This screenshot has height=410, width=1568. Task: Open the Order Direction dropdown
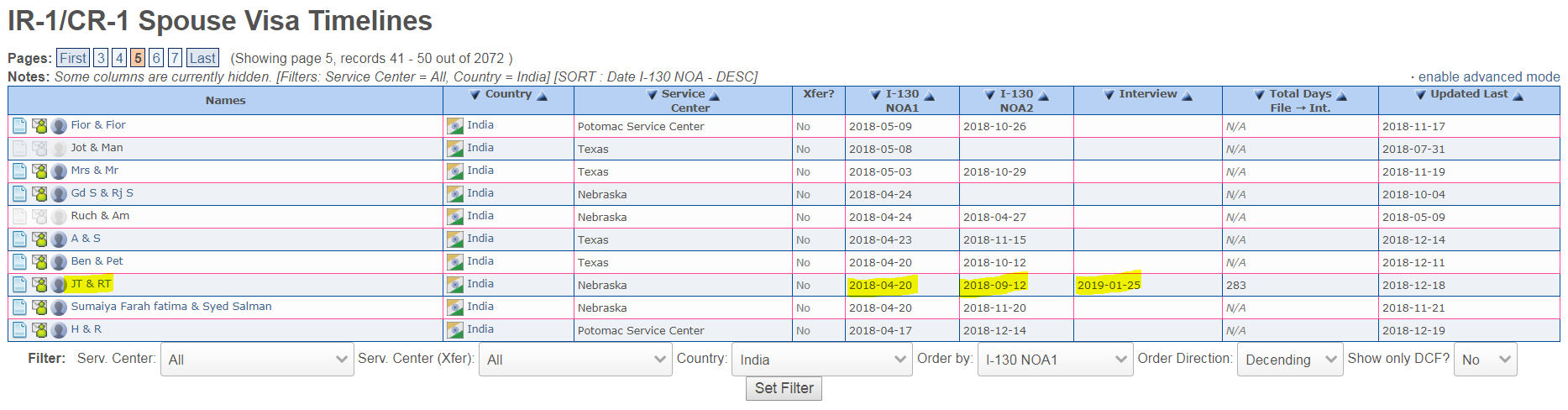coord(1289,360)
